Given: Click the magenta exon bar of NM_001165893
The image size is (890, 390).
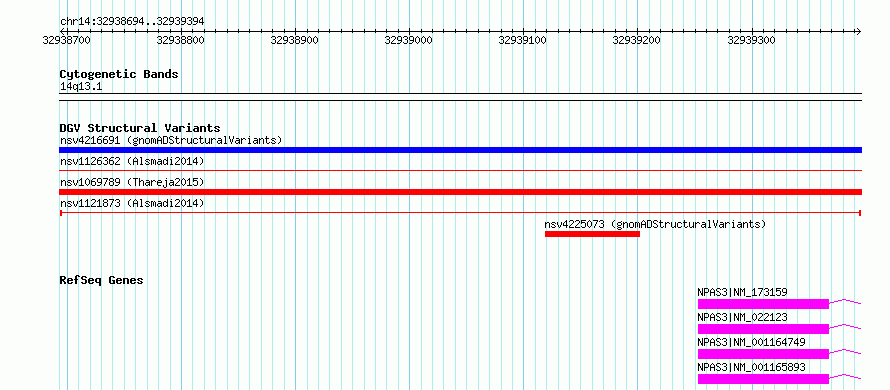Looking at the screenshot, I should pos(763,379).
